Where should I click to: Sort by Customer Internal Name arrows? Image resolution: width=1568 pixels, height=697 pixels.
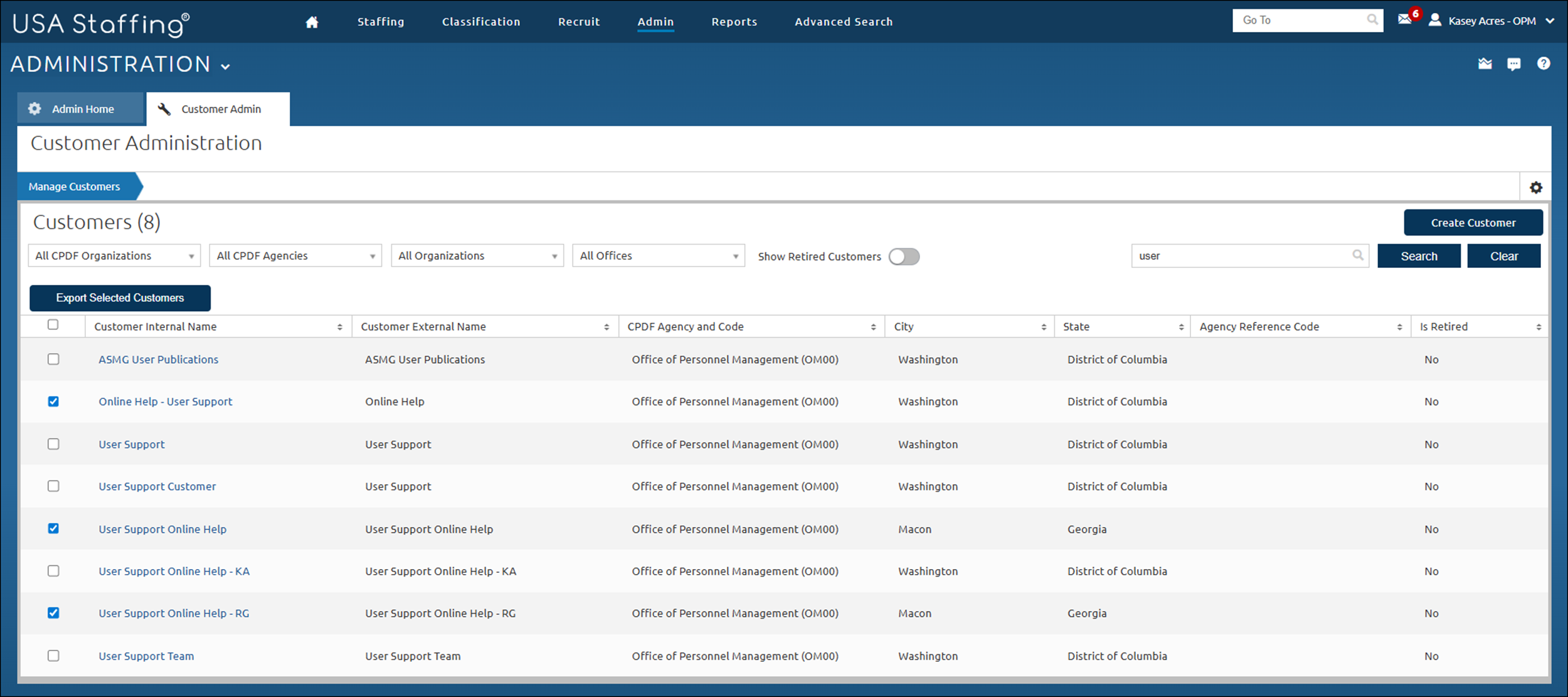[x=340, y=327]
